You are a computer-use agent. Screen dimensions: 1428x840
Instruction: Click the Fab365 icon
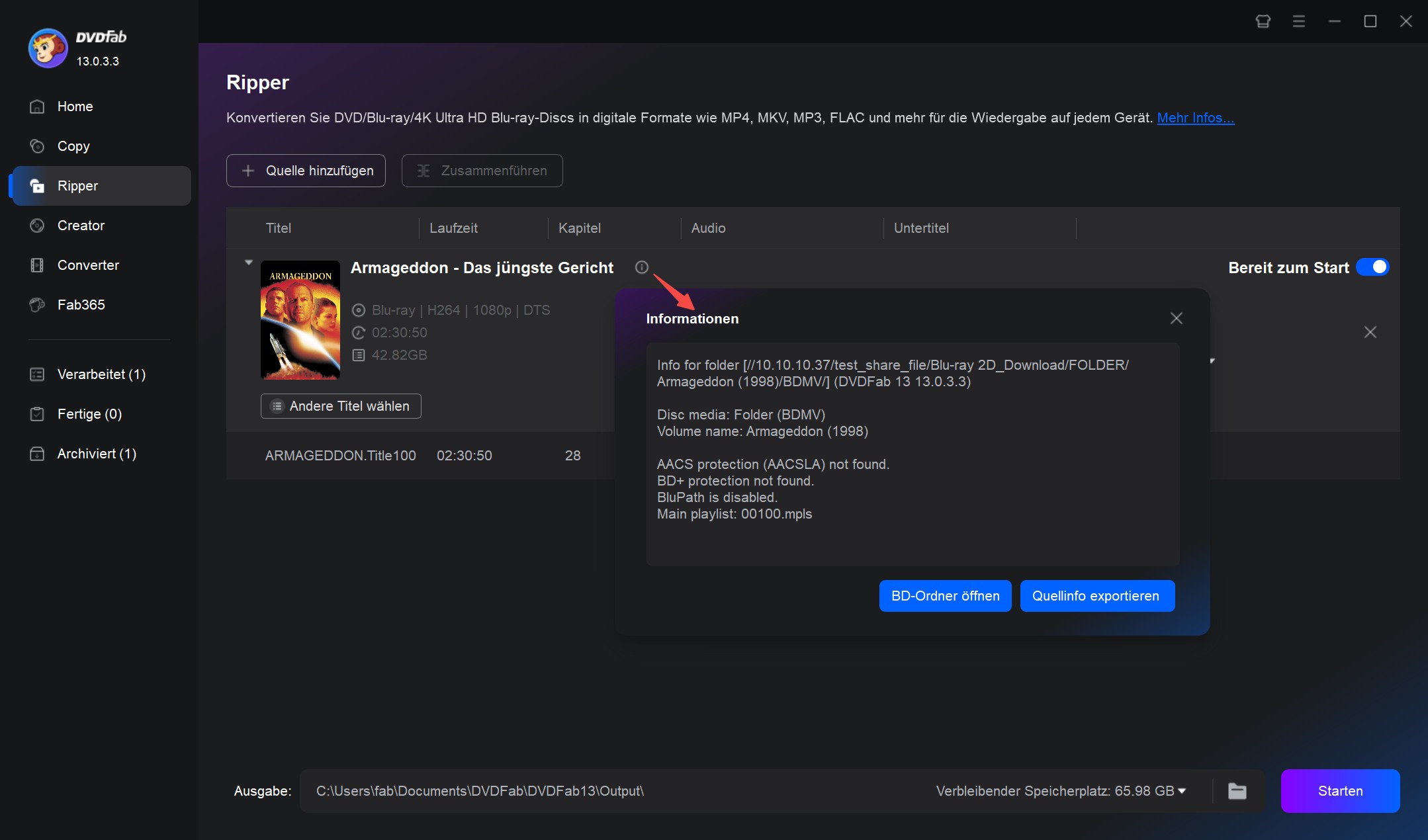tap(37, 305)
